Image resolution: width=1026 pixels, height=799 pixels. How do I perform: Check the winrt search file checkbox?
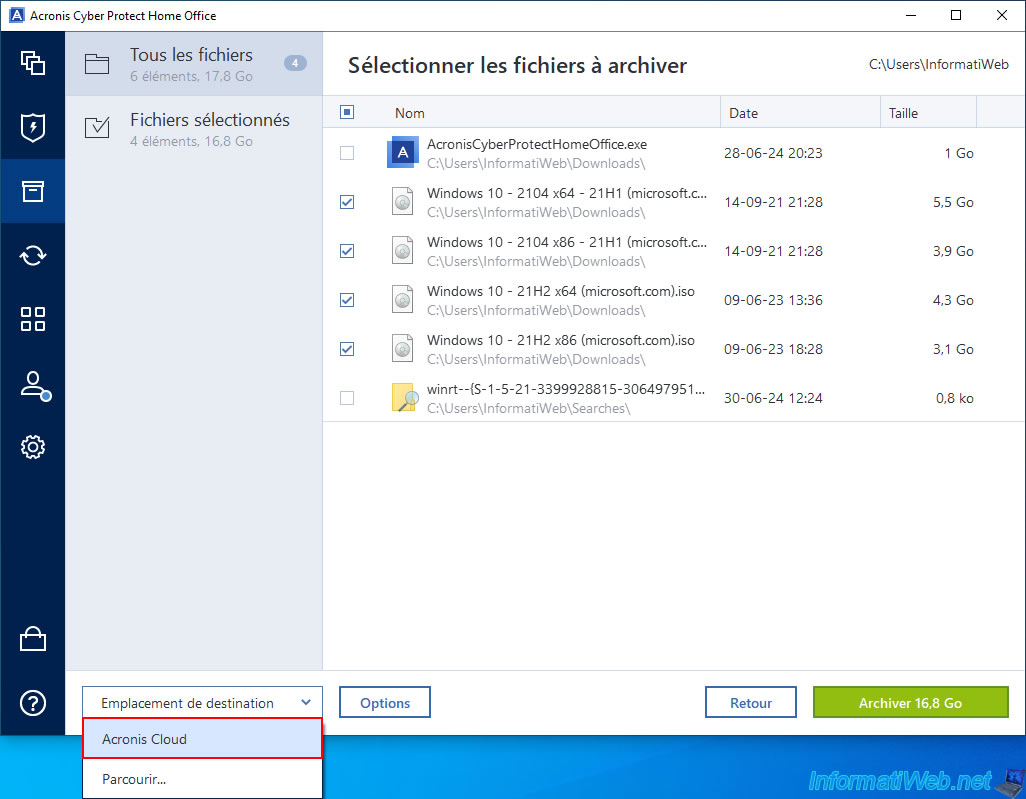pos(347,398)
